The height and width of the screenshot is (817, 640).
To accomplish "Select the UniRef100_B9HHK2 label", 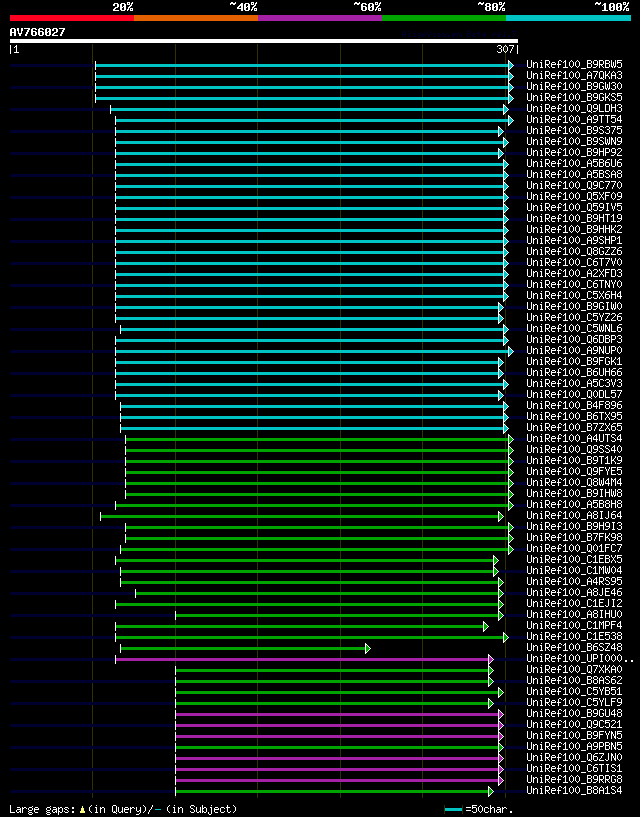I will [574, 229].
